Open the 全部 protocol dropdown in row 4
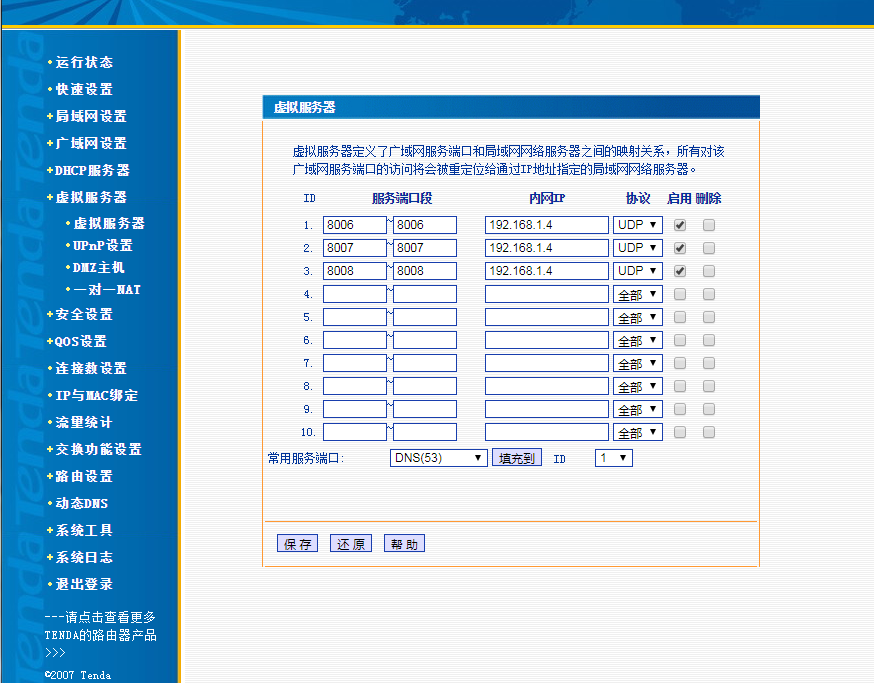This screenshot has width=874, height=683. pyautogui.click(x=638, y=294)
